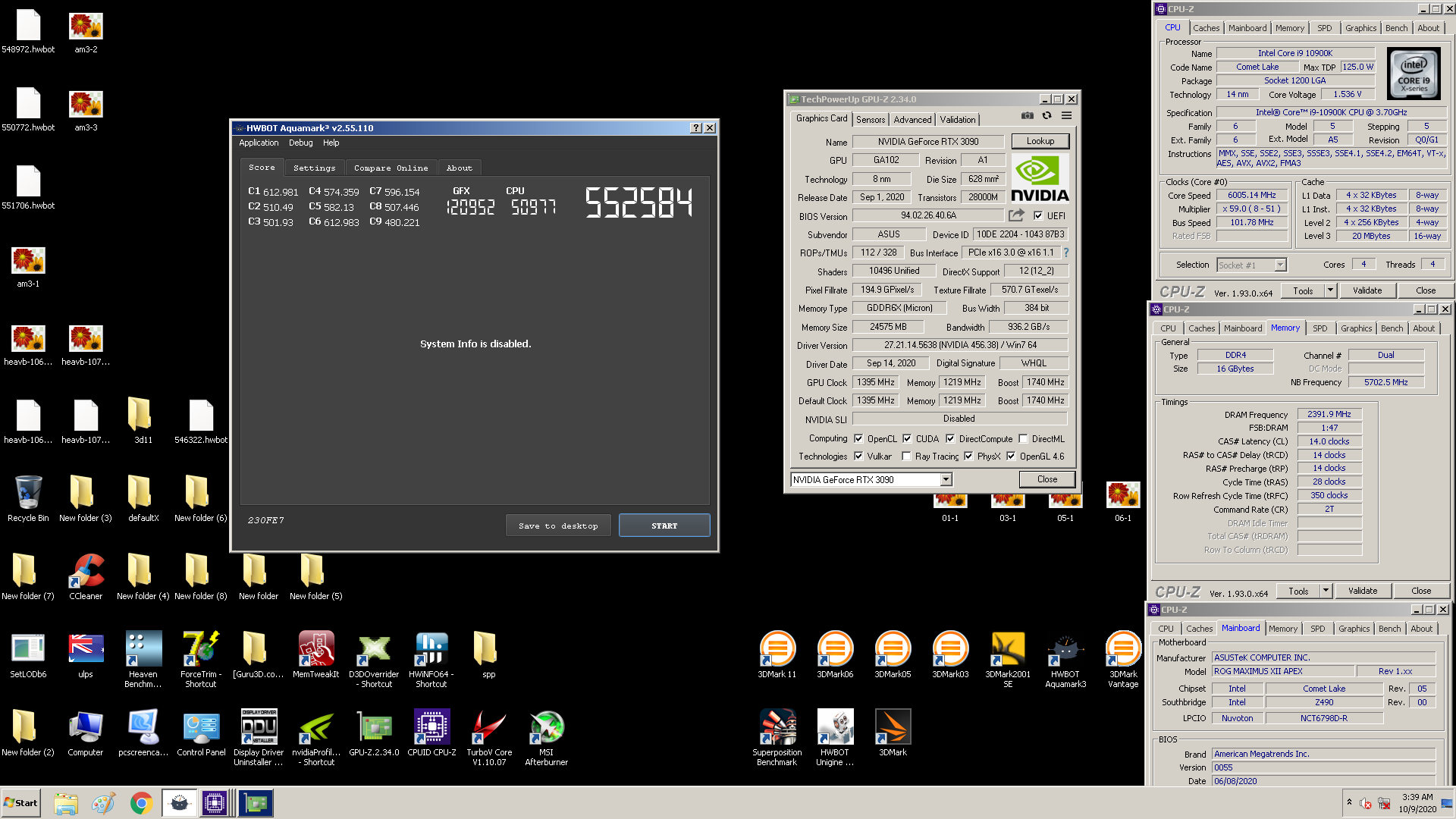Click the Start button
This screenshot has width=1456, height=819.
tap(20, 803)
